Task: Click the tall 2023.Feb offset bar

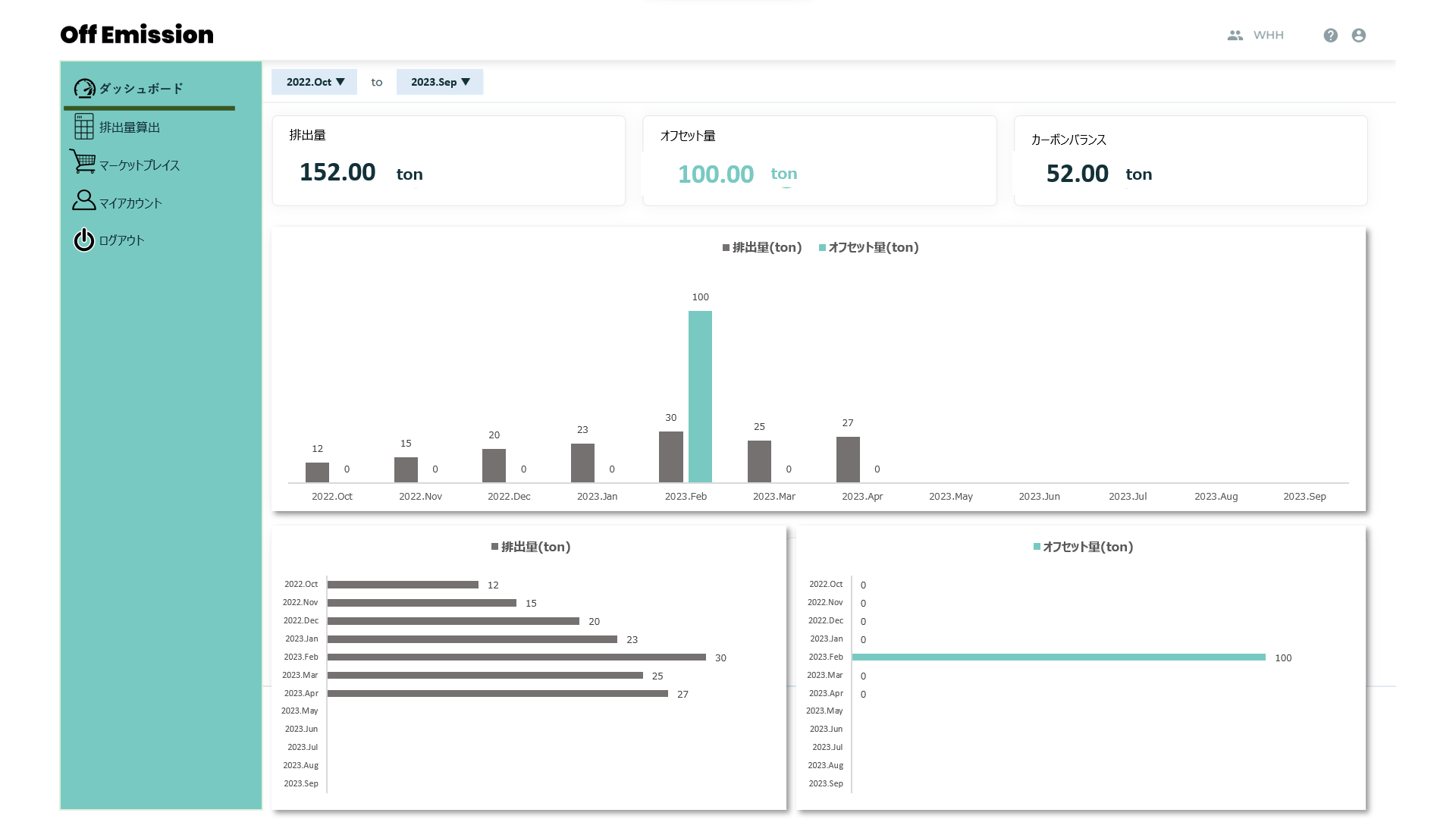Action: 700,396
